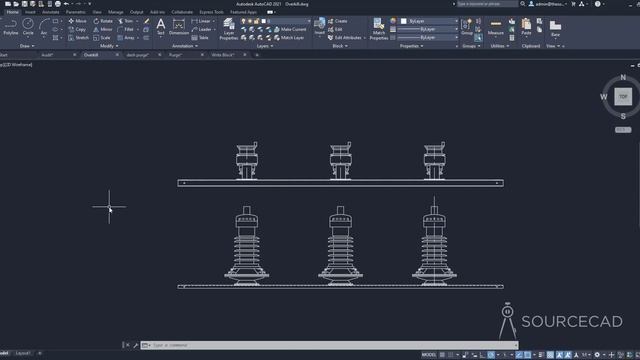Image resolution: width=640 pixels, height=360 pixels.
Task: Toggle MODEL space button in status bar
Action: (x=429, y=355)
